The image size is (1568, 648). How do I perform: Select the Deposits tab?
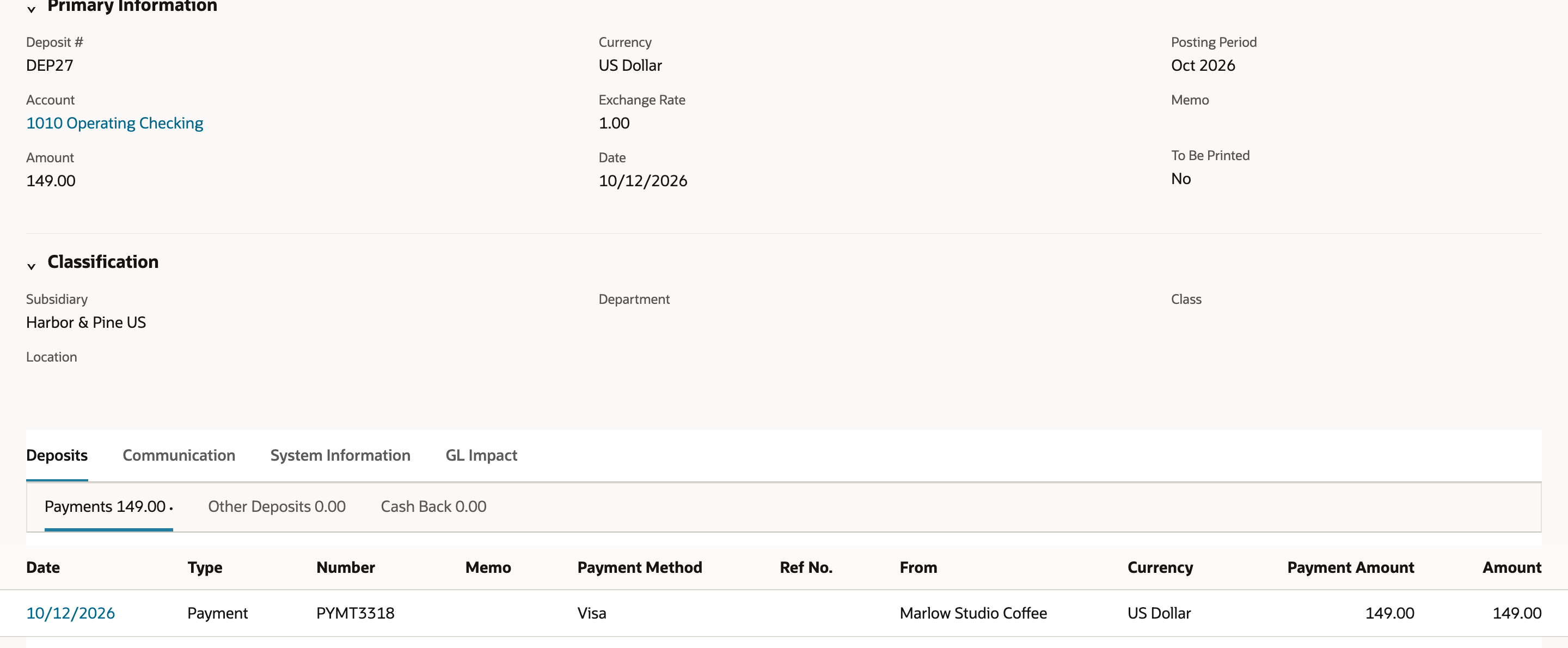(x=57, y=455)
